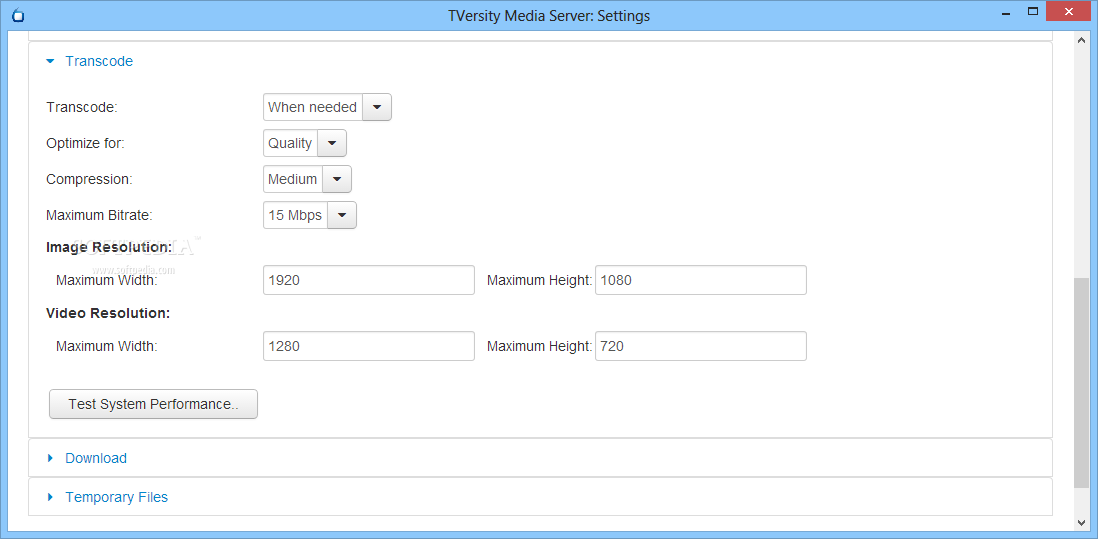Click the 'Image Resolution:' heading
Screen dimensions: 1098x539
click(x=109, y=247)
